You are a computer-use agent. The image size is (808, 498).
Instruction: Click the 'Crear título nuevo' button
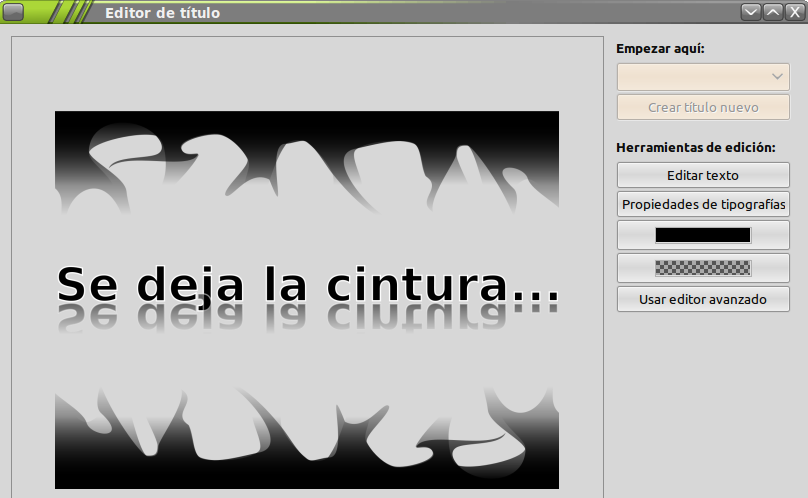703,107
